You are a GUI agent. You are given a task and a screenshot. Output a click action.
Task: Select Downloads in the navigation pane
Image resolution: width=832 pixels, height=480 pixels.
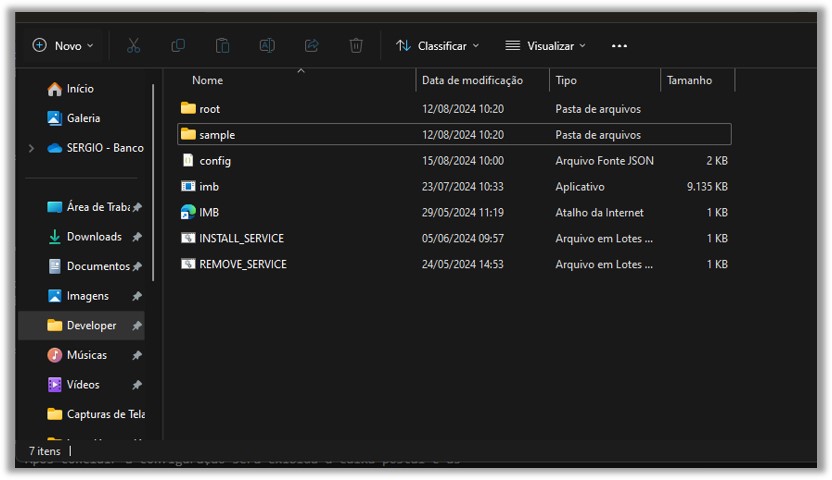point(93,237)
